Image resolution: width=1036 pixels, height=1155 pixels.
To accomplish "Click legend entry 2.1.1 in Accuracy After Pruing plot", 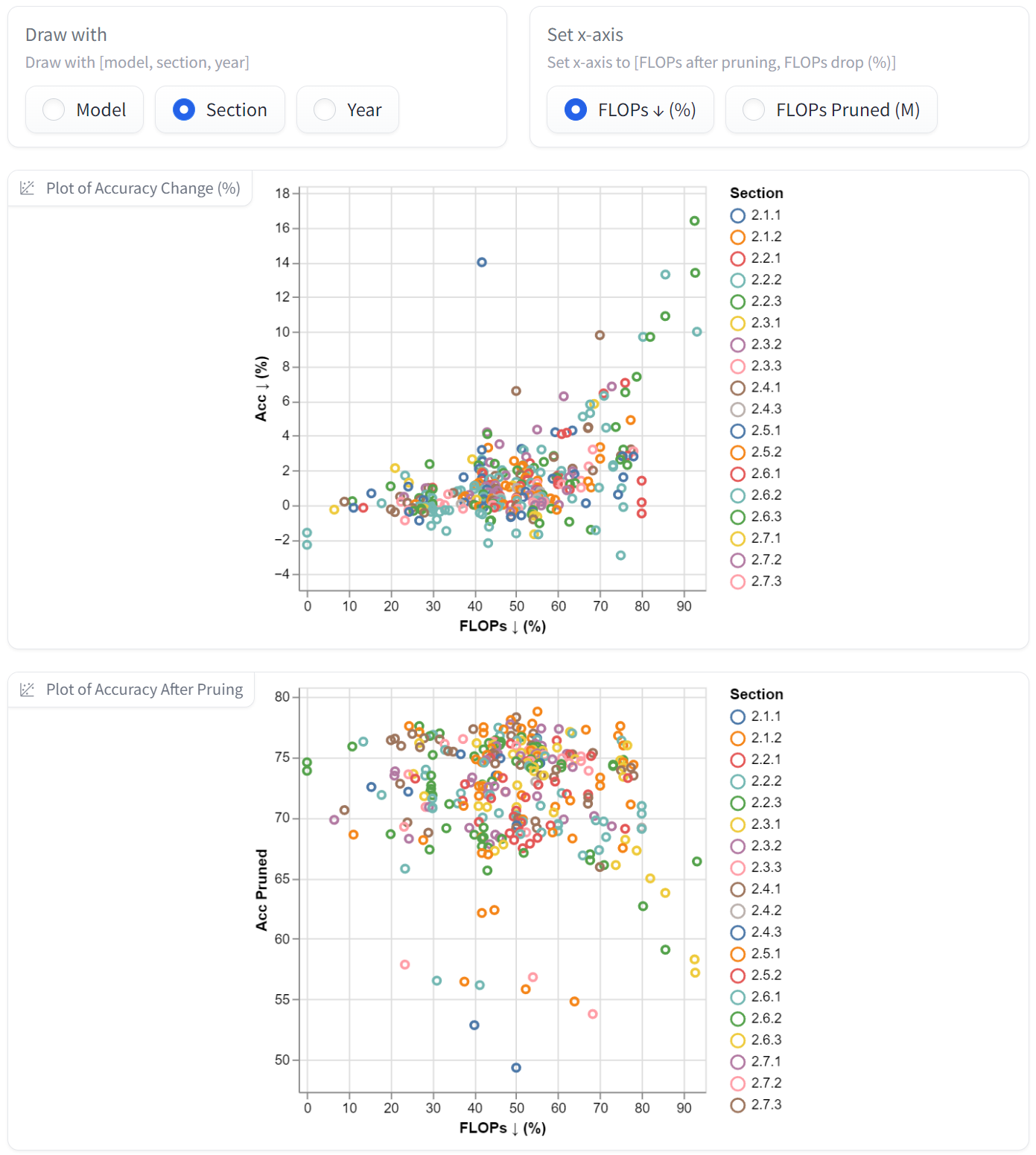I will click(x=756, y=717).
